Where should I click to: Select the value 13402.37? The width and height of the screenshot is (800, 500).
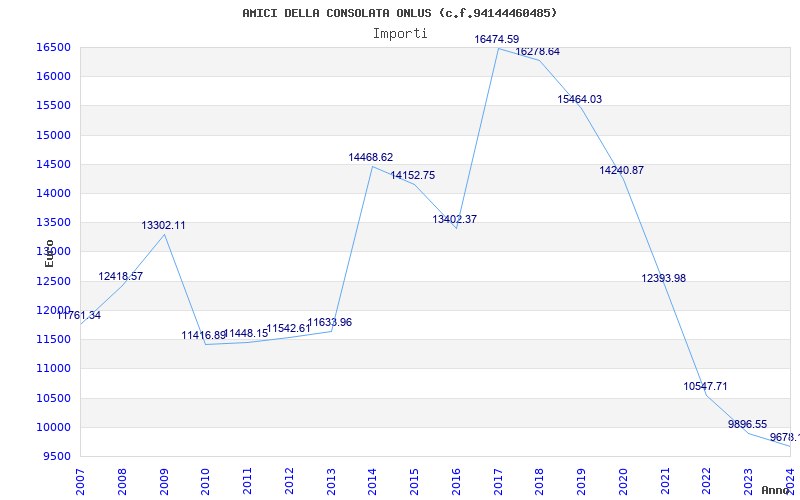455,219
